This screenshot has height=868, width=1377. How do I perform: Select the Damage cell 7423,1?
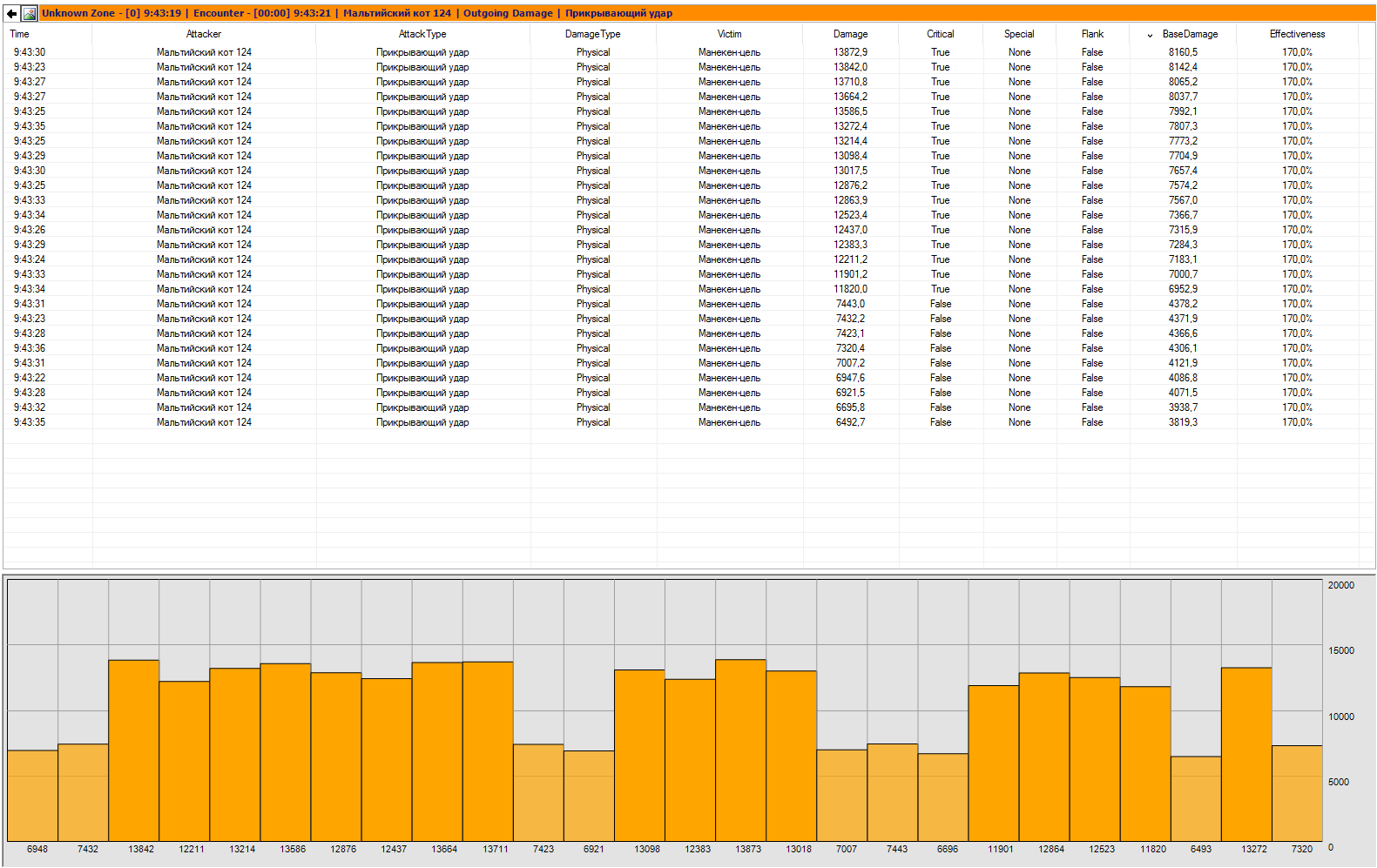[851, 333]
